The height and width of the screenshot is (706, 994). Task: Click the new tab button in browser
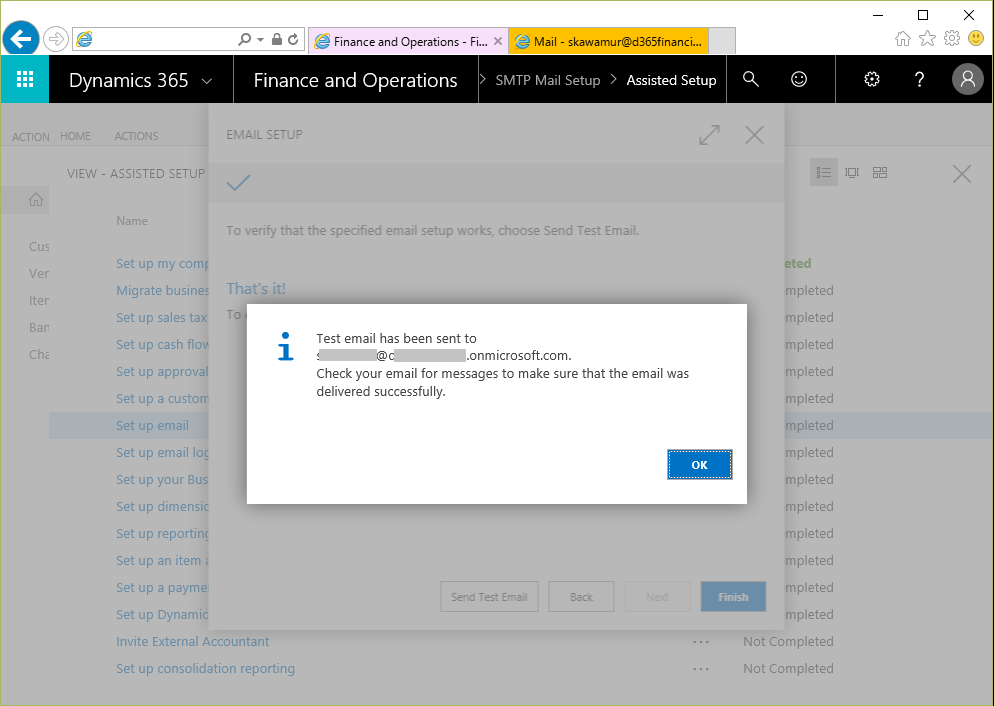tap(722, 41)
